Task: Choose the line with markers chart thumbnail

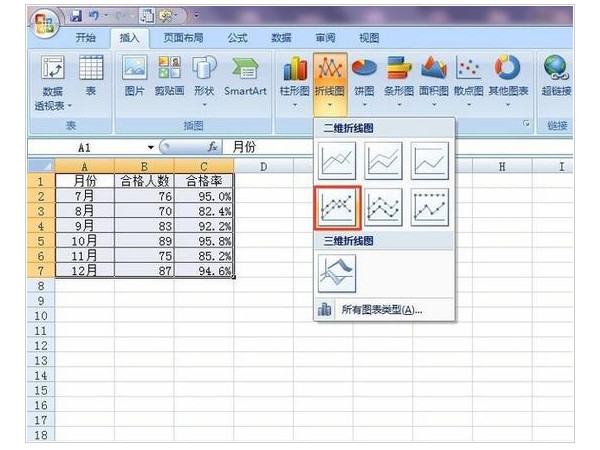Action: click(x=337, y=208)
